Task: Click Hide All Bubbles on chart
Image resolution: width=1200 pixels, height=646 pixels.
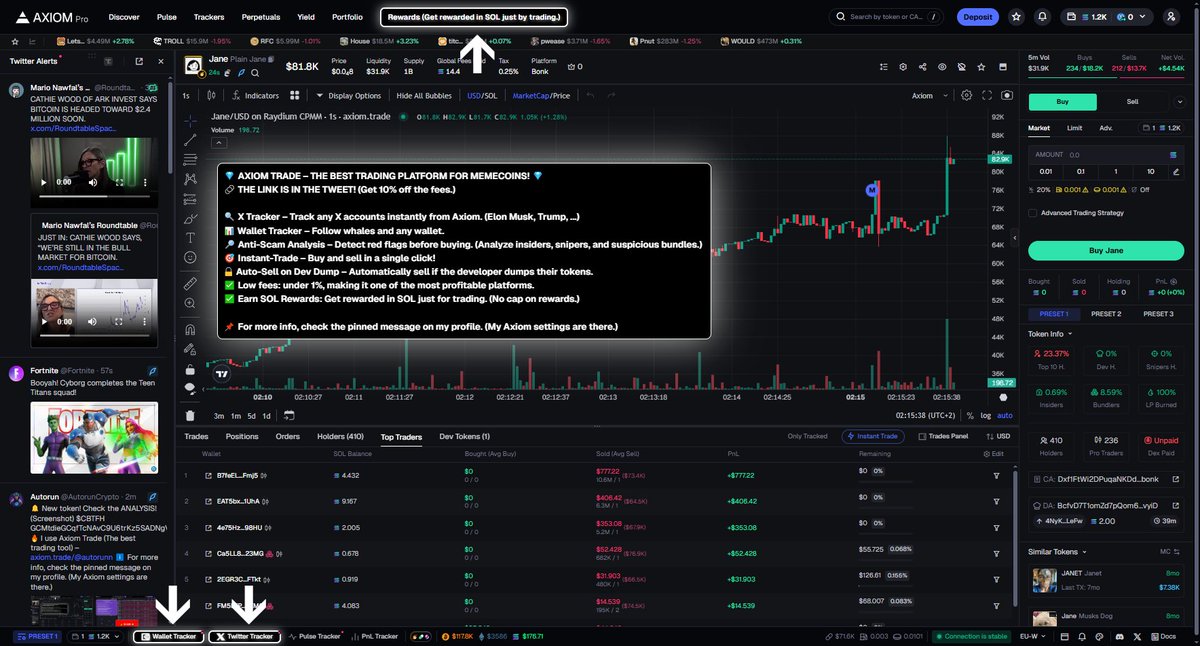Action: pyautogui.click(x=425, y=96)
